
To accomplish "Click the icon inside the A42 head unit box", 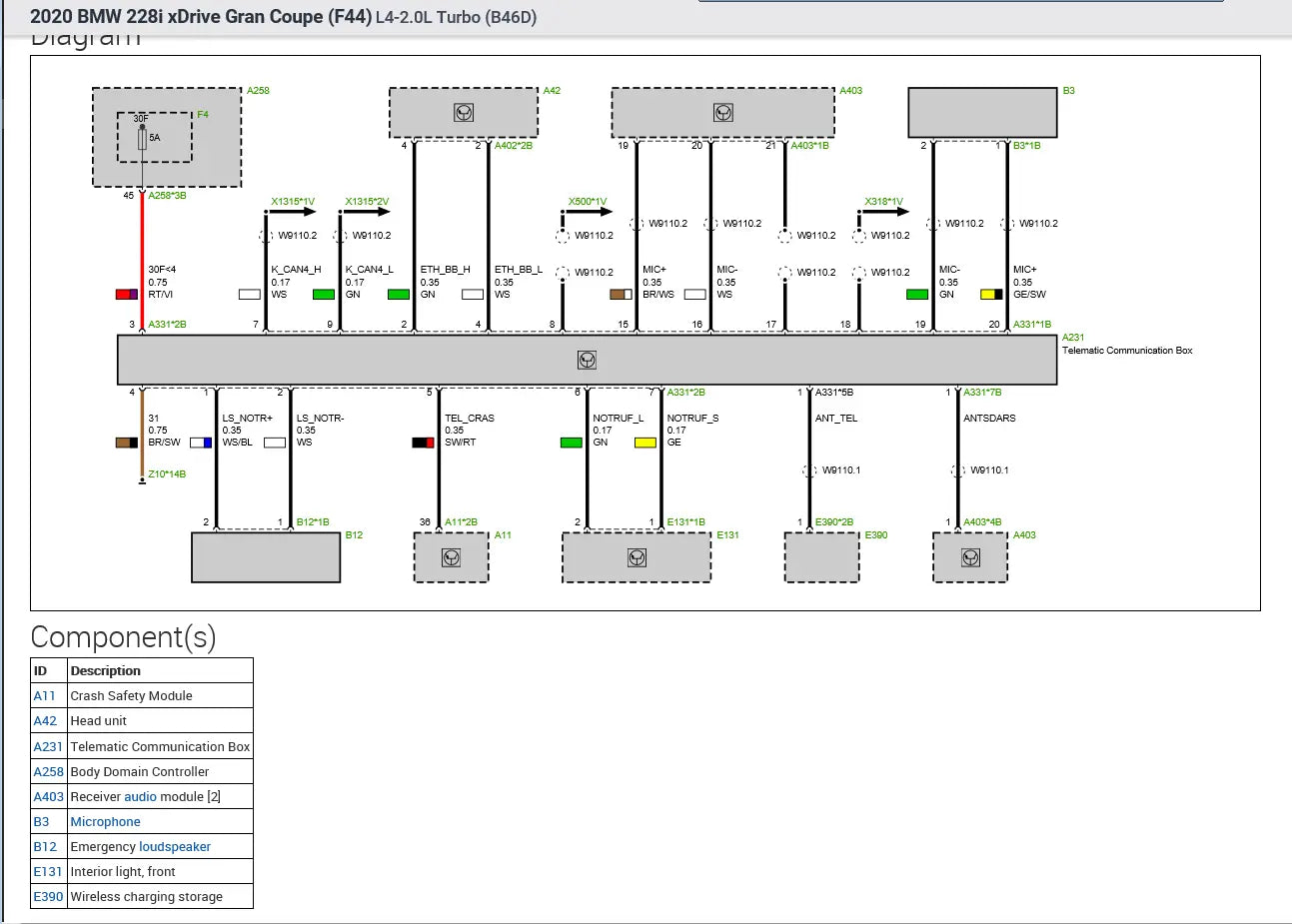I will point(464,113).
